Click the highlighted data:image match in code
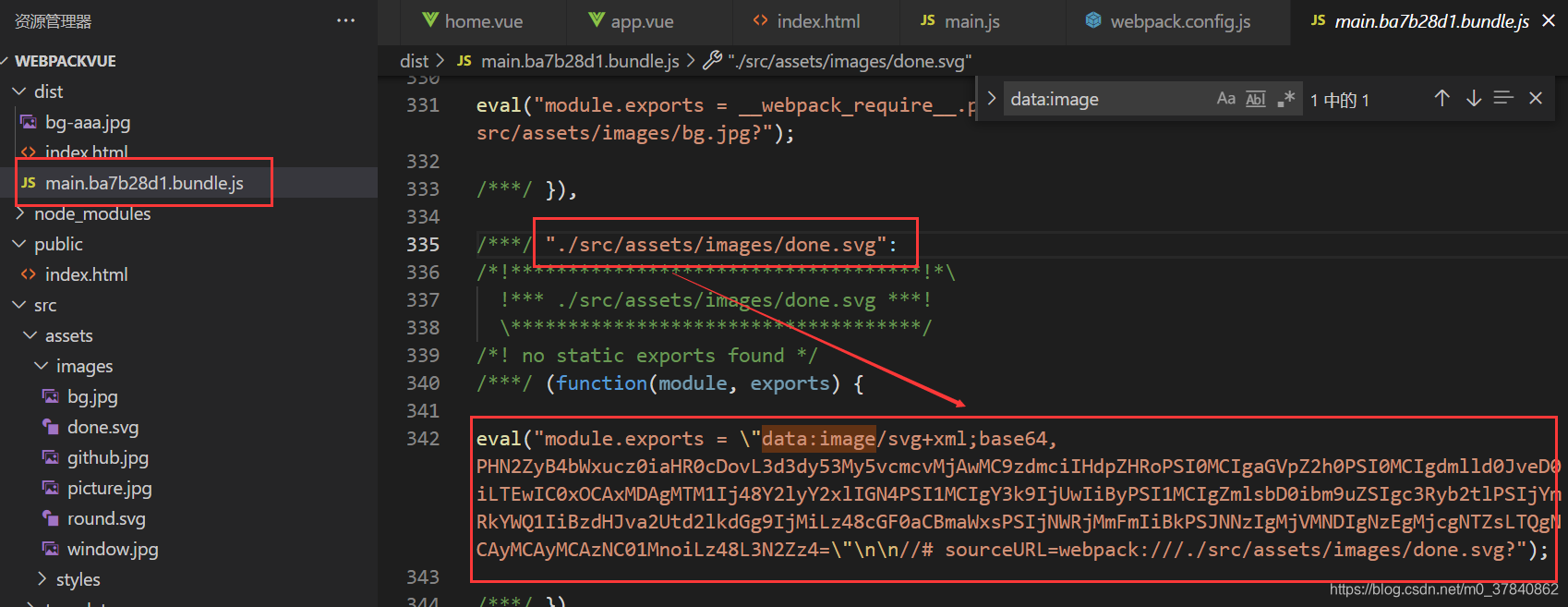 click(818, 438)
